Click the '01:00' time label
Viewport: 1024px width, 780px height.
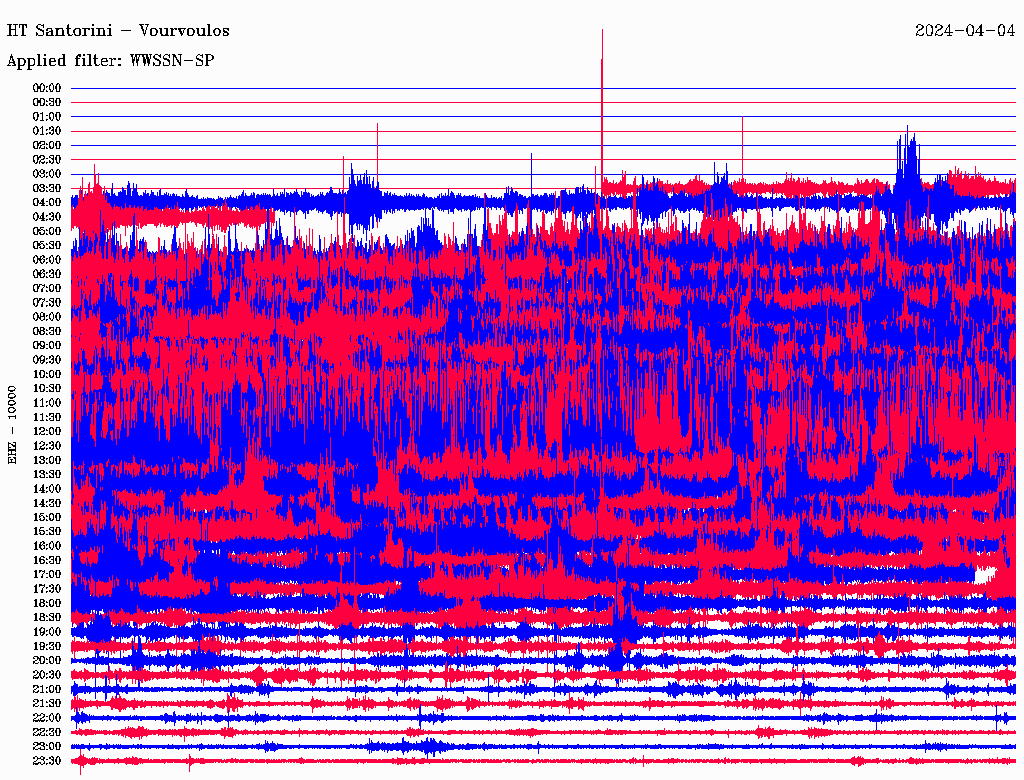(x=47, y=117)
